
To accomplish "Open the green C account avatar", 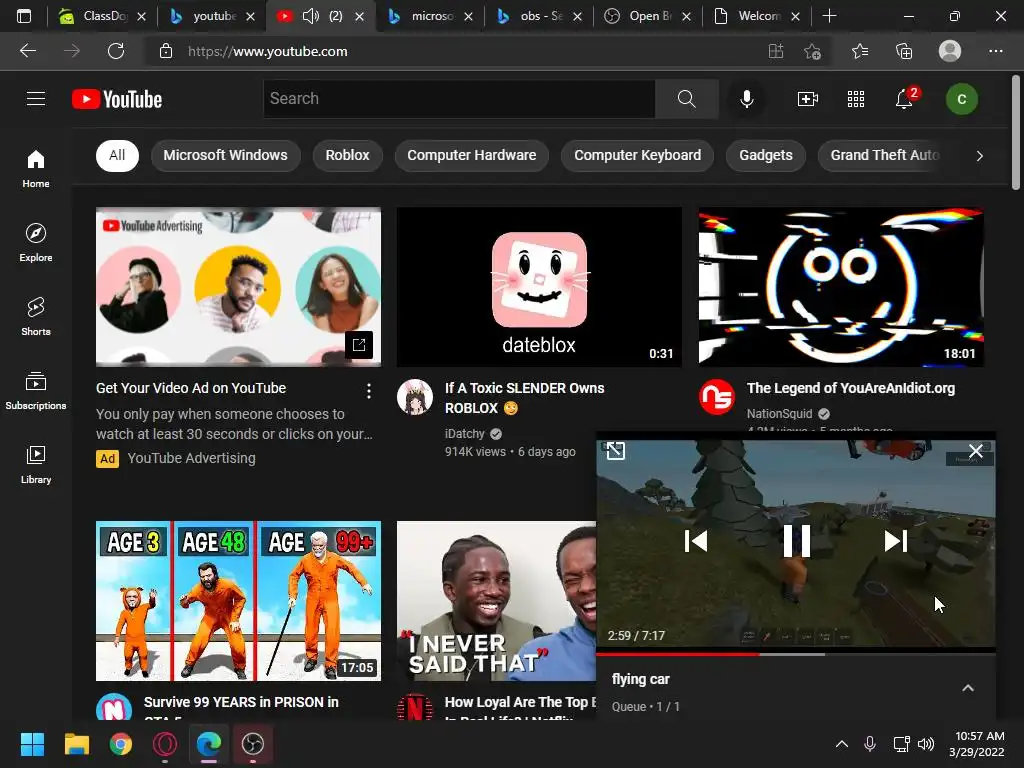I will [x=961, y=99].
